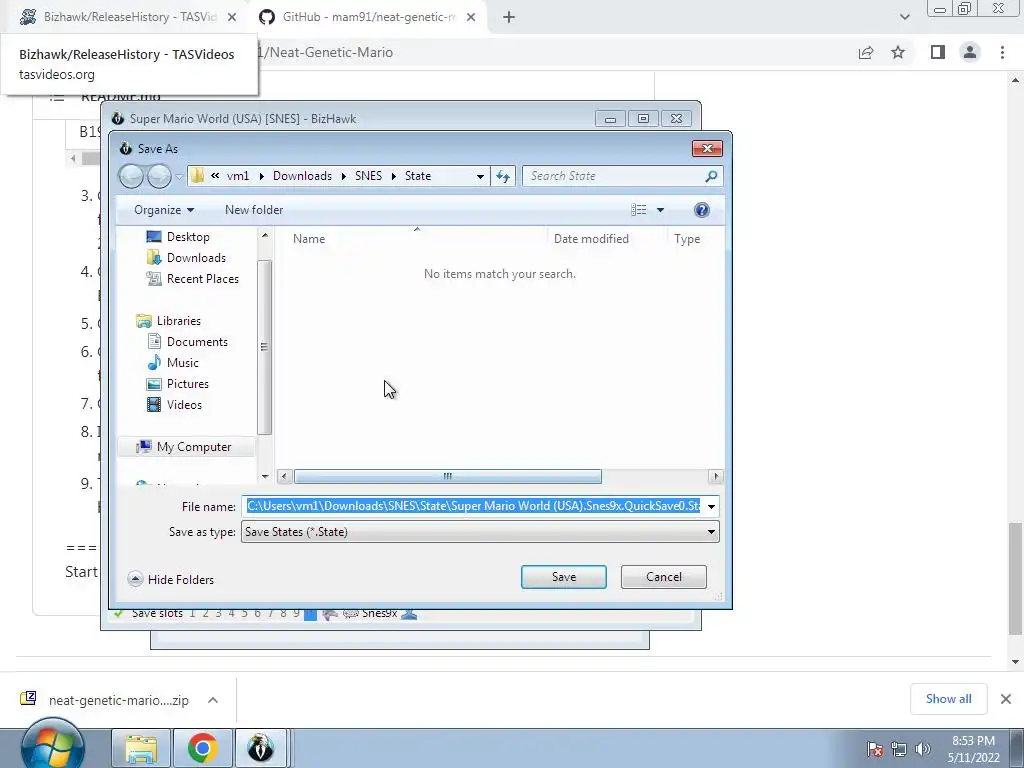Click the Type column header

[x=687, y=239]
